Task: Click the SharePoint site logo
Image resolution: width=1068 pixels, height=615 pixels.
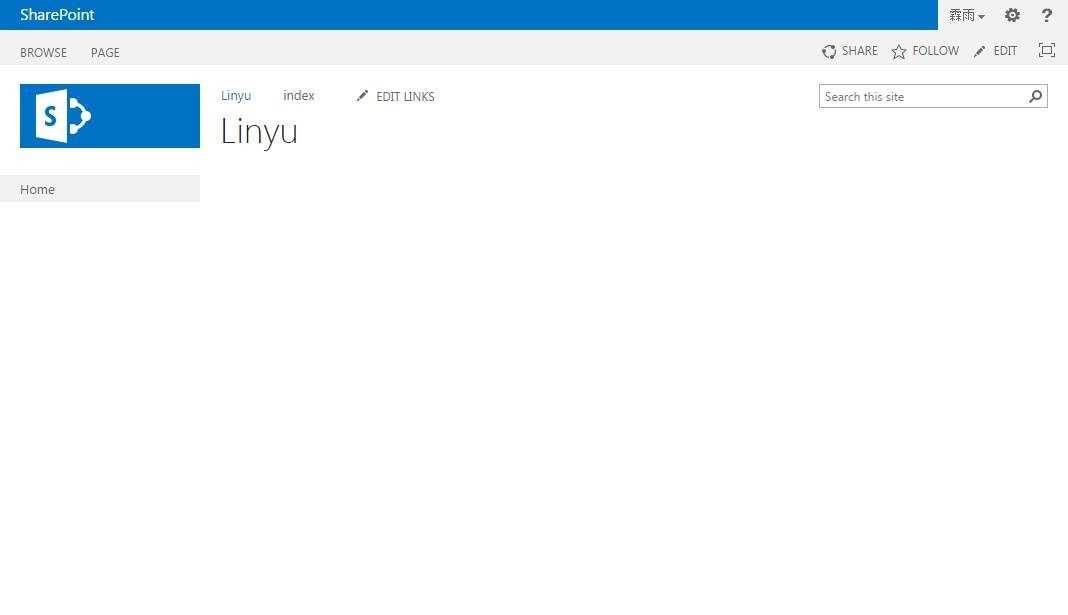Action: (x=110, y=116)
